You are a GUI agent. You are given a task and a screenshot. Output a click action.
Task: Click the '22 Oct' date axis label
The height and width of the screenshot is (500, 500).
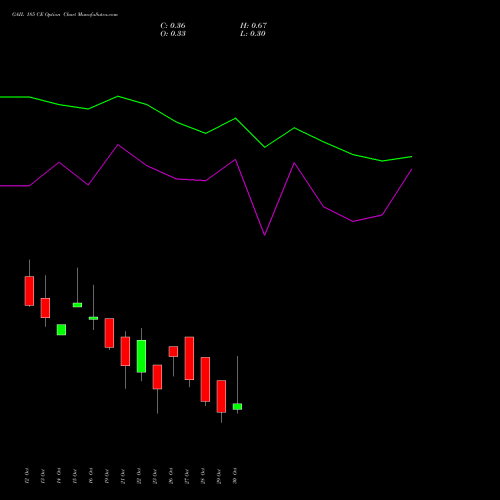139,476
